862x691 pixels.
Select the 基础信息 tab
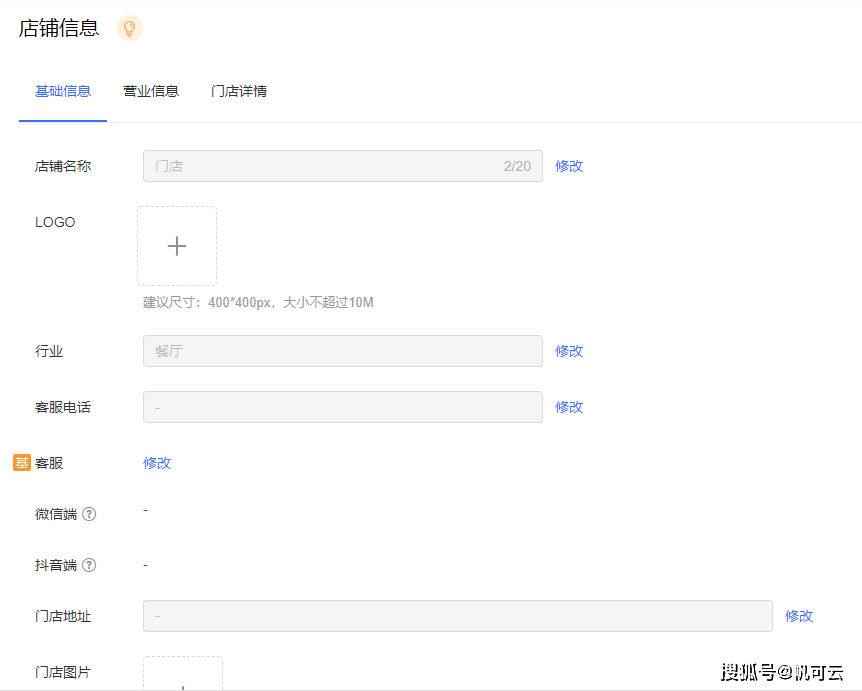[62, 90]
